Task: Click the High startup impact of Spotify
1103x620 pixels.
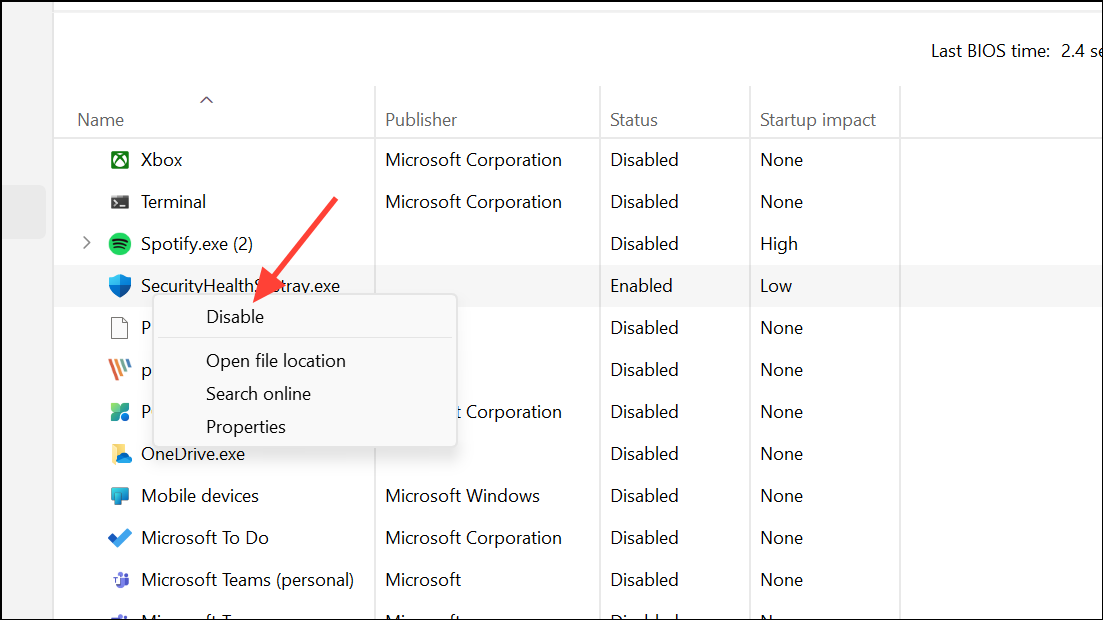Action: [x=779, y=244]
